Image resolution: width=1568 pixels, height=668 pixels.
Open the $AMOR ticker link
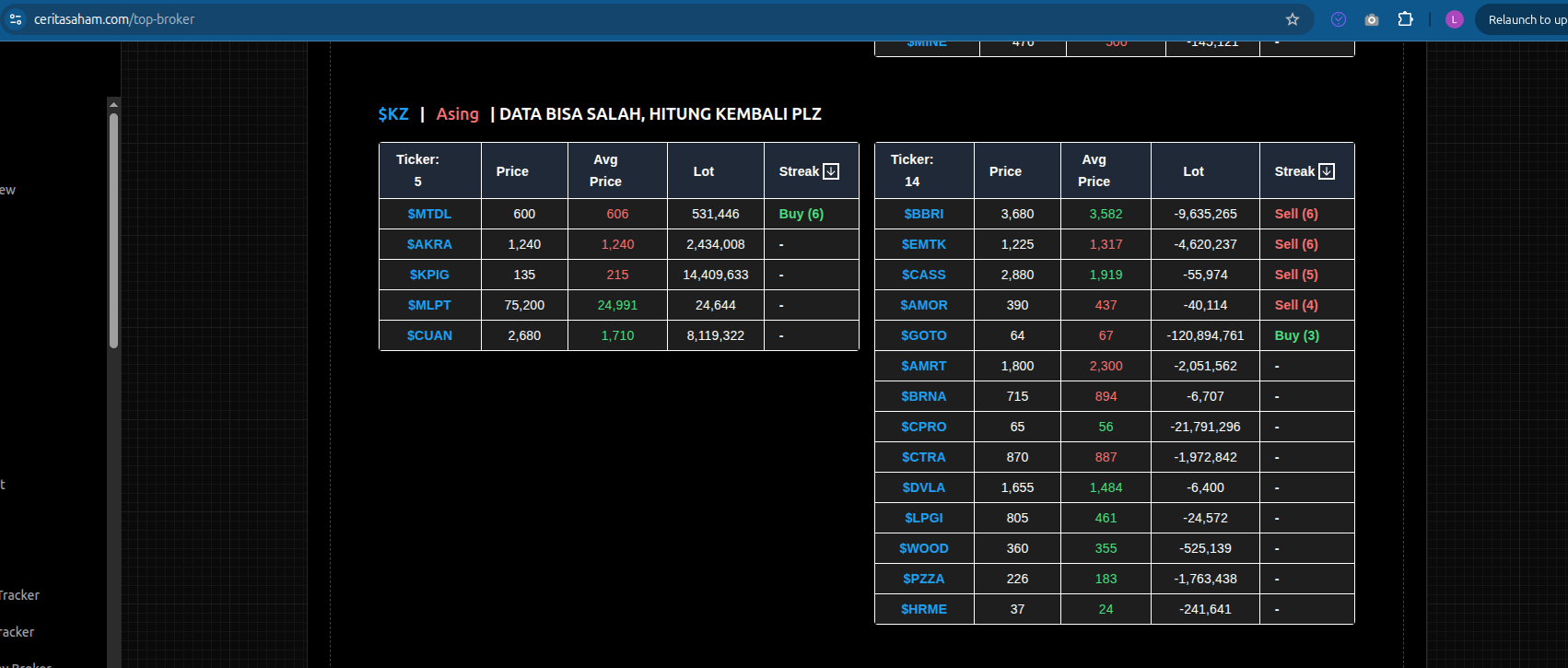pos(924,305)
